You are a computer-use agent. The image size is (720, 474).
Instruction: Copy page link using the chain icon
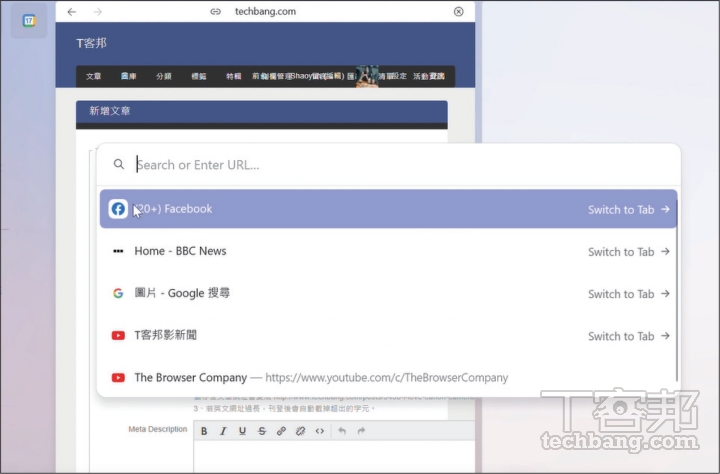pos(215,11)
